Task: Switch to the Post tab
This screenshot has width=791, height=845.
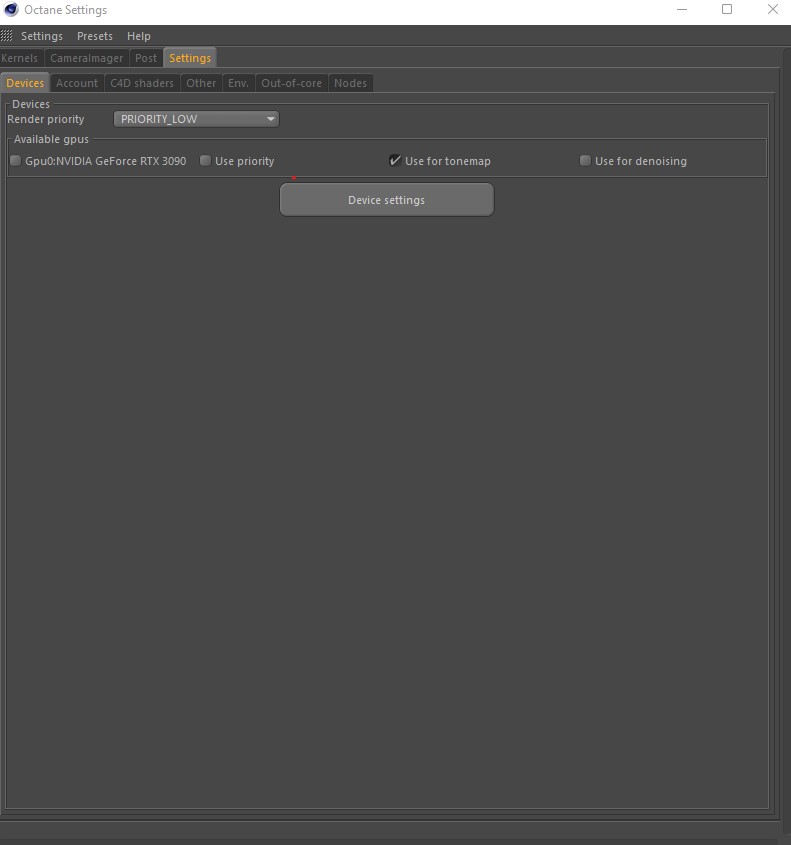Action: pyautogui.click(x=145, y=58)
